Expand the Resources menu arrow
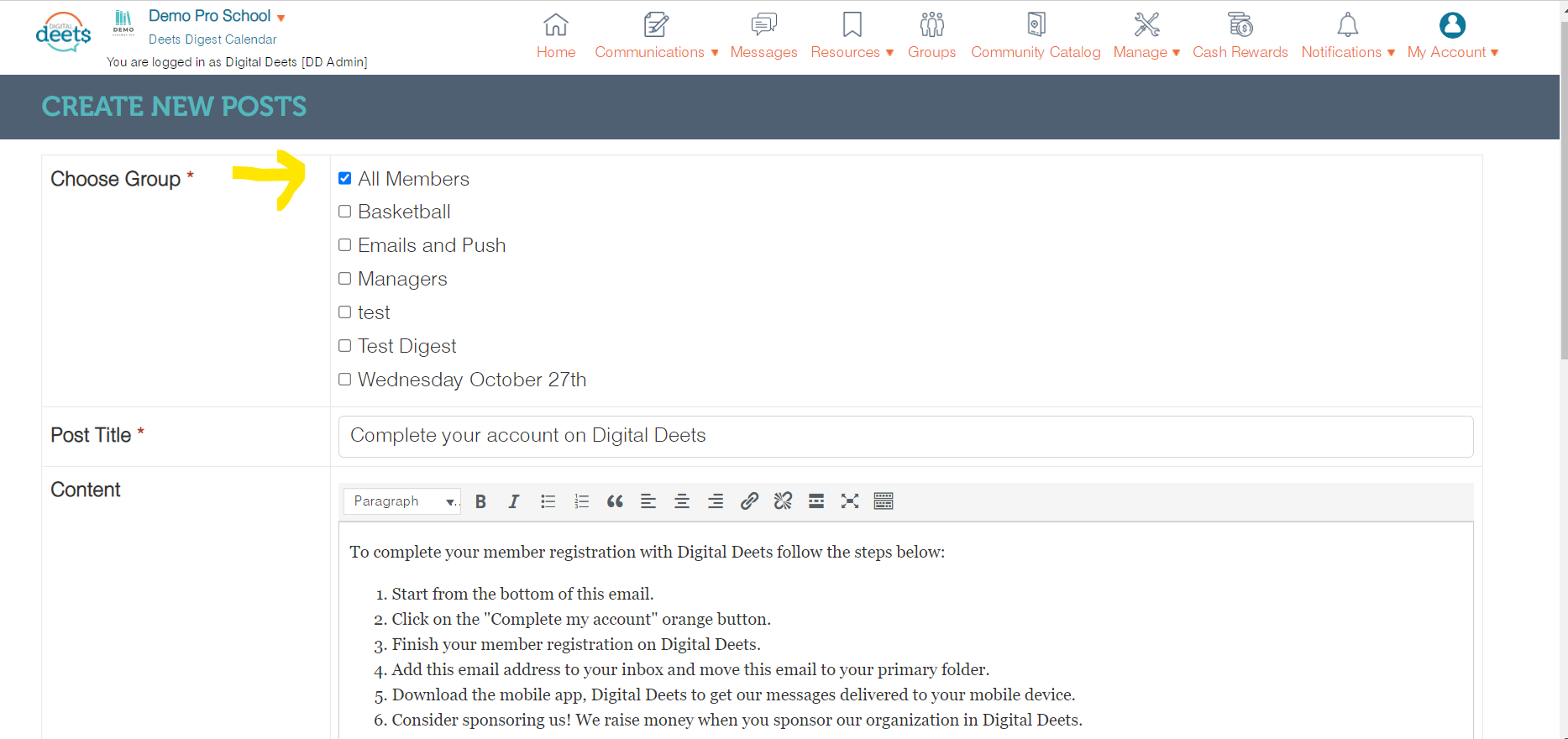This screenshot has height=739, width=1568. click(889, 53)
